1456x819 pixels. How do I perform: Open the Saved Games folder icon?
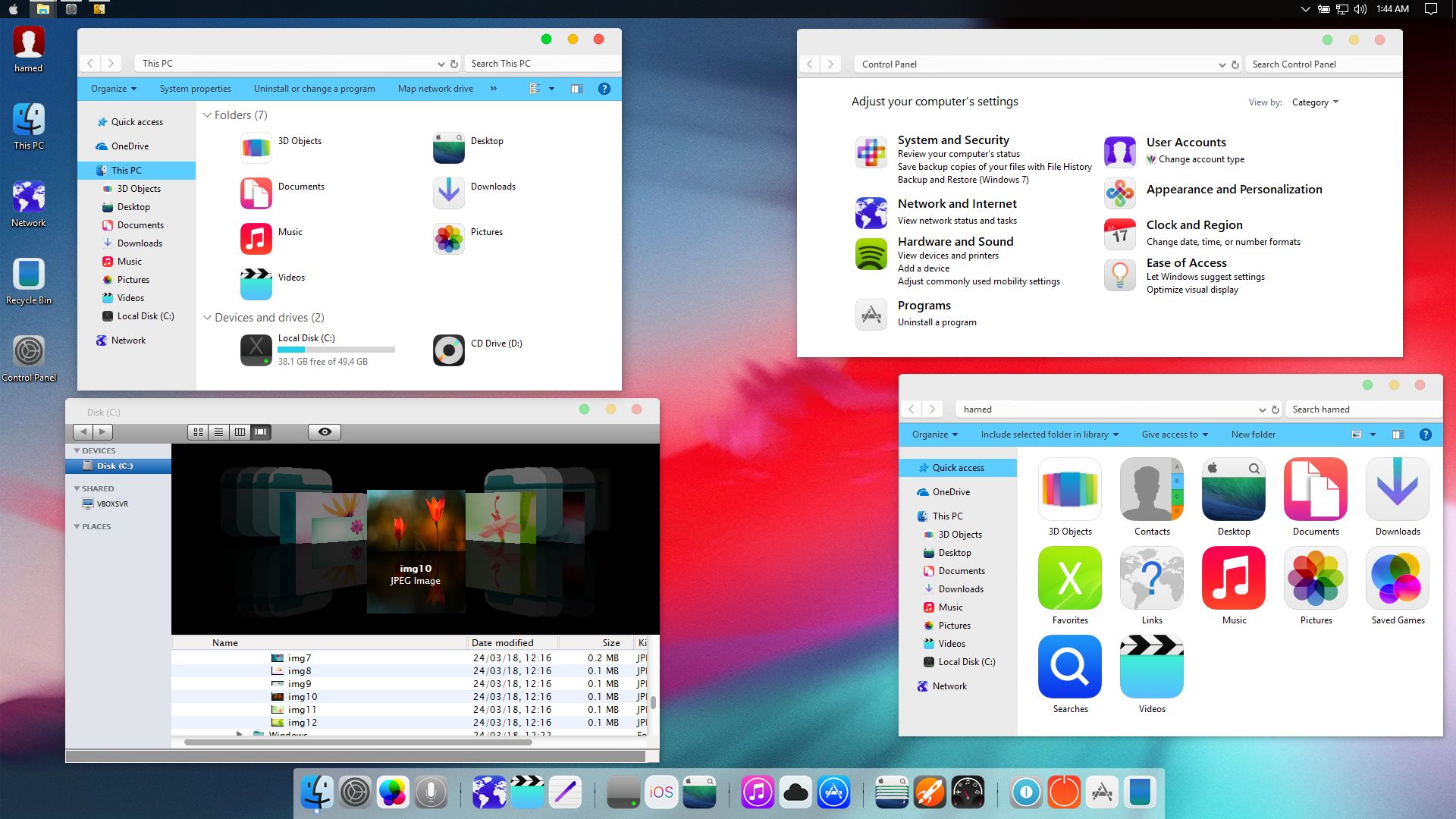pyautogui.click(x=1397, y=579)
